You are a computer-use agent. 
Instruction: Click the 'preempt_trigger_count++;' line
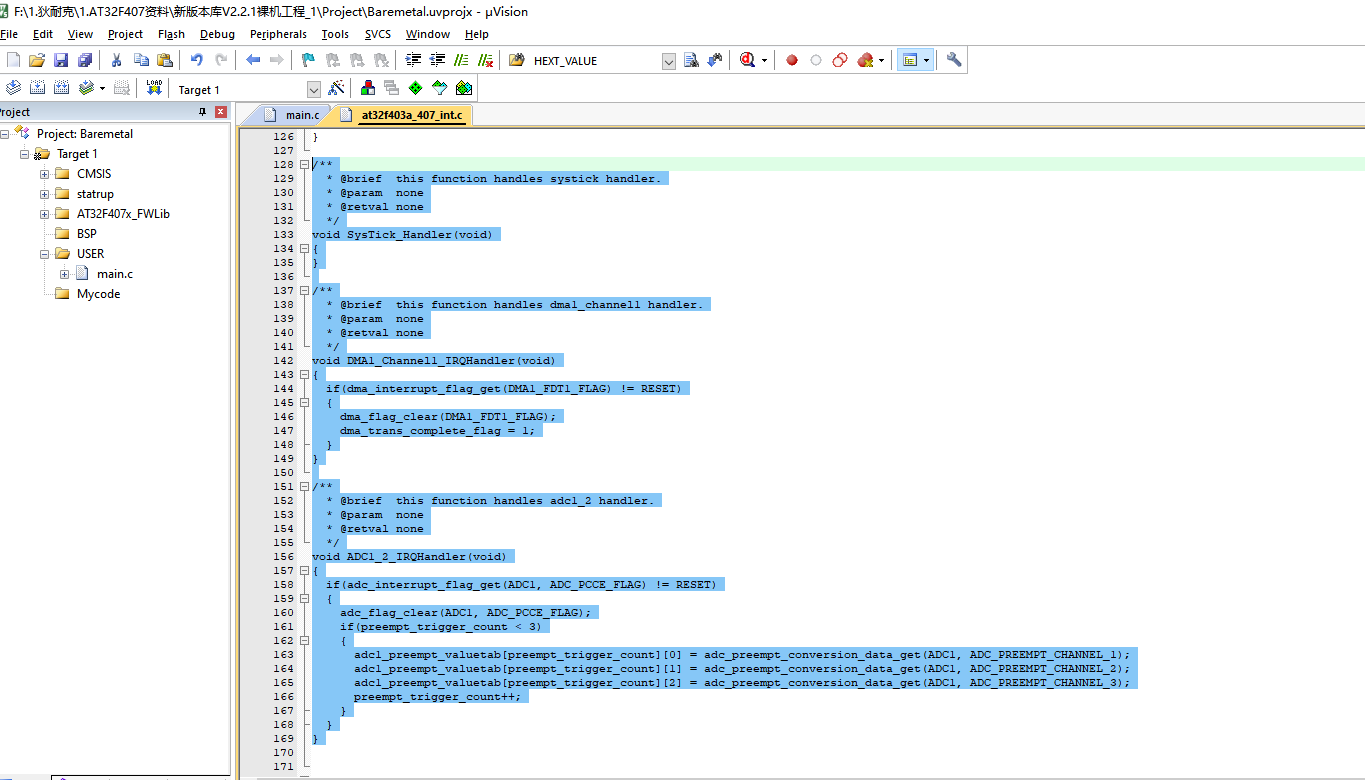pos(437,696)
